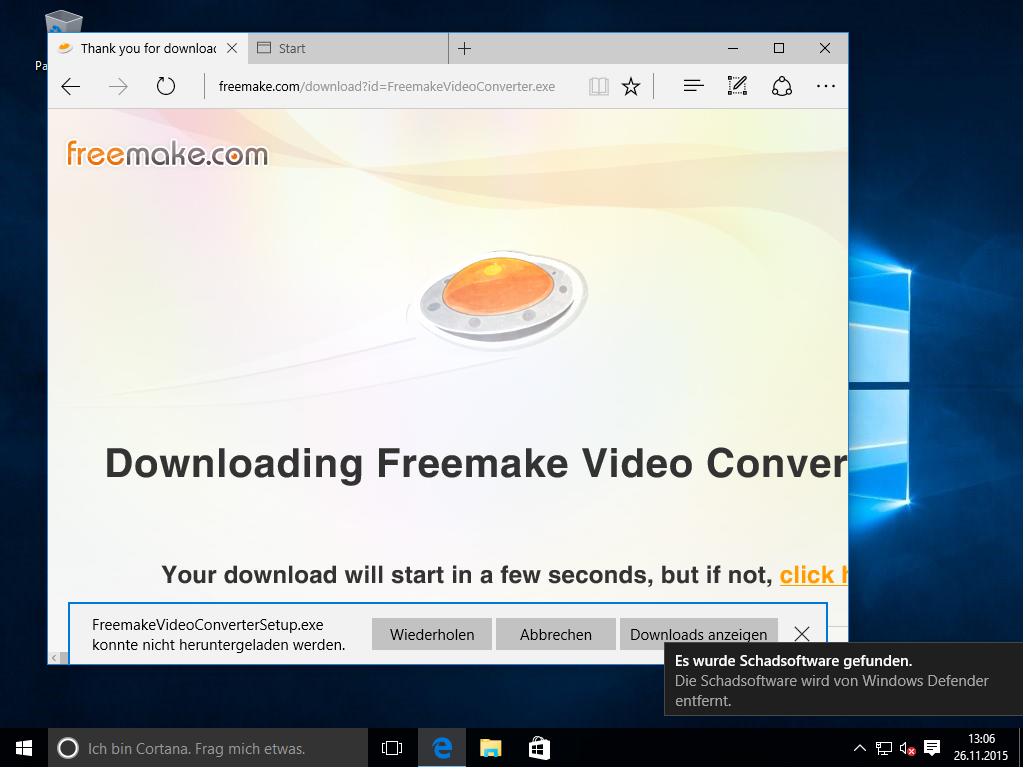1023x767 pixels.
Task: Click the Abbrechen button
Action: (x=556, y=635)
